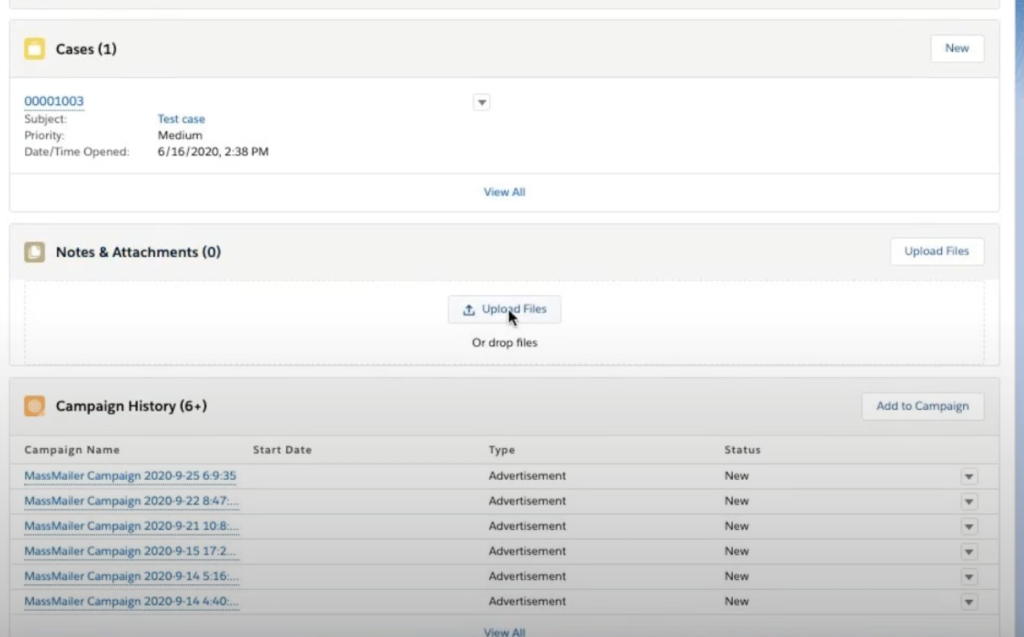Click the Notes & Attachments section icon
The image size is (1024, 637).
35,252
